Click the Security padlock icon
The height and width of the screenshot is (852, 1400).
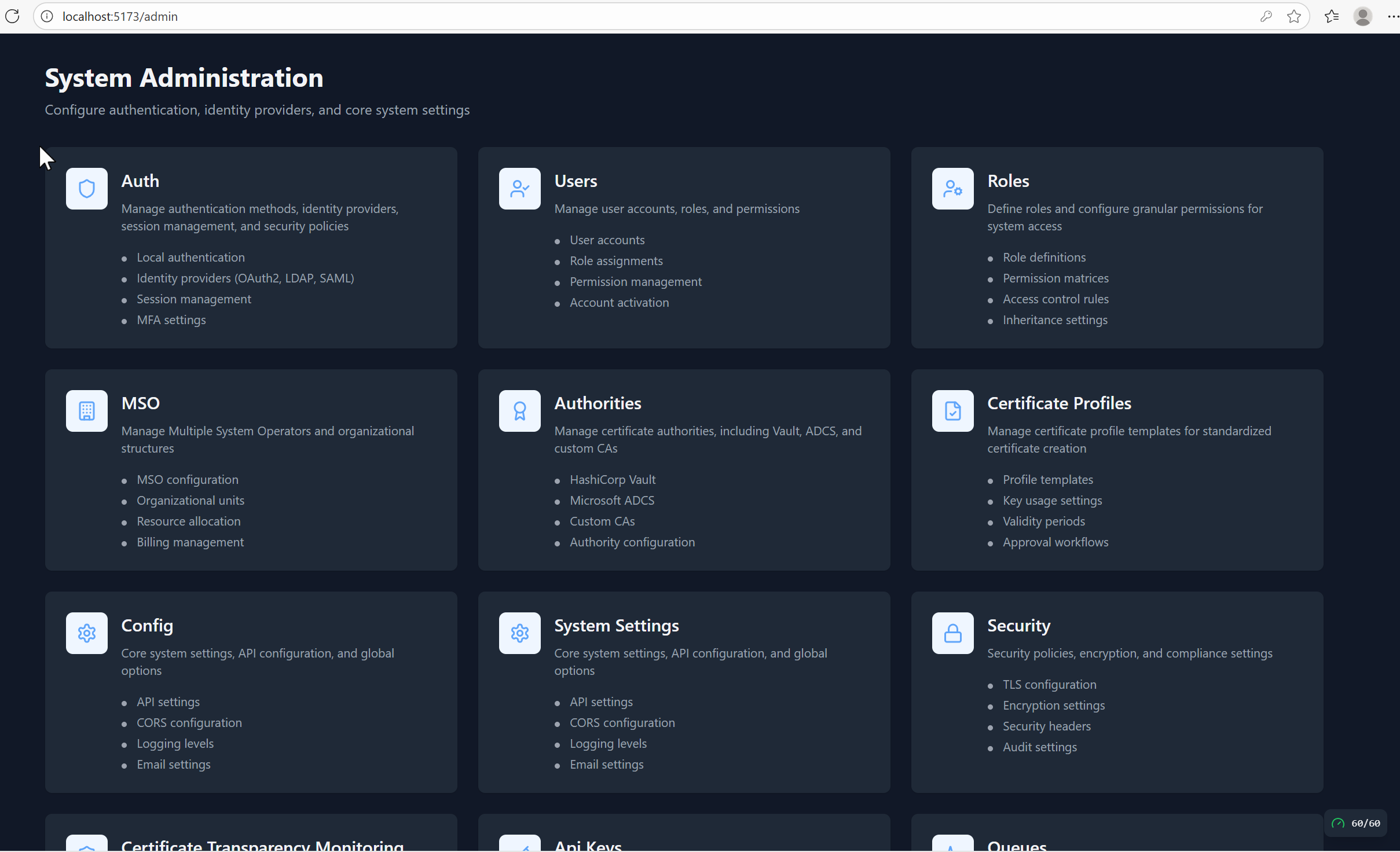952,633
